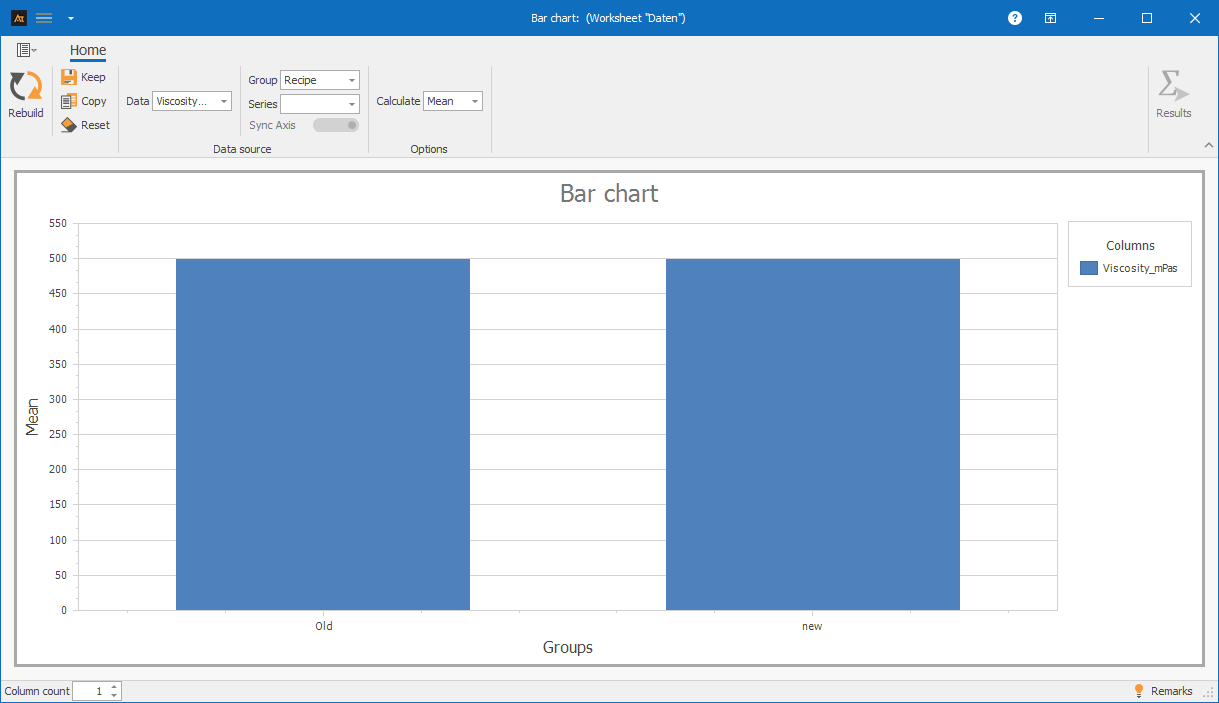Click the Reset eraser icon
This screenshot has height=703, width=1219.
tap(69, 125)
